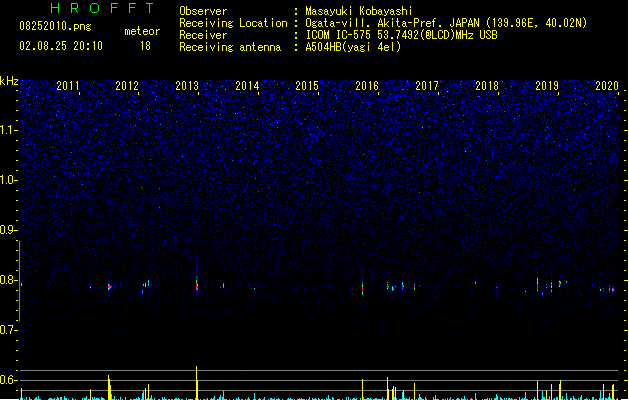629x400 pixels.
Task: Click the 2011 time marker
Action: pos(67,86)
